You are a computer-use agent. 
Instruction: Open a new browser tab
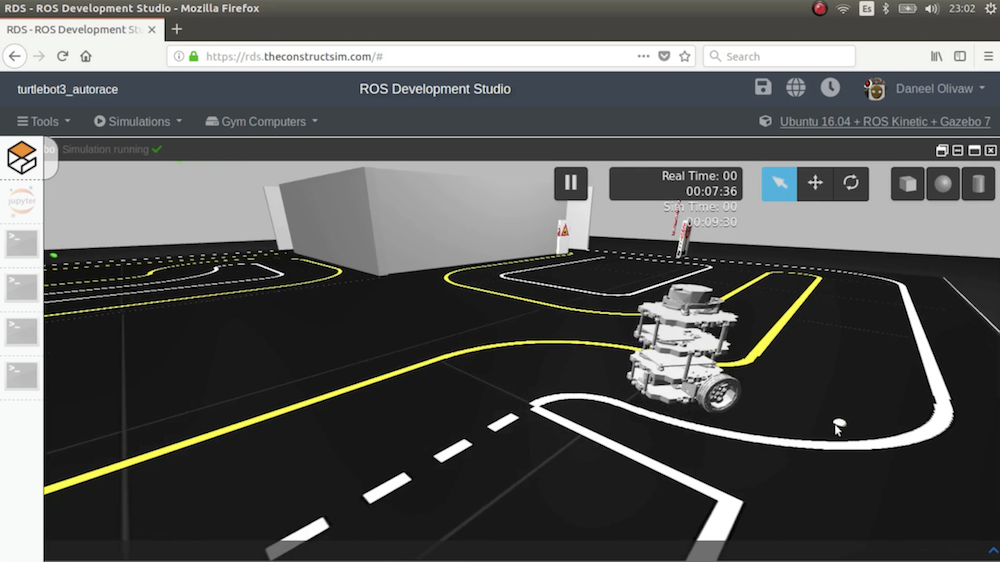click(x=177, y=29)
